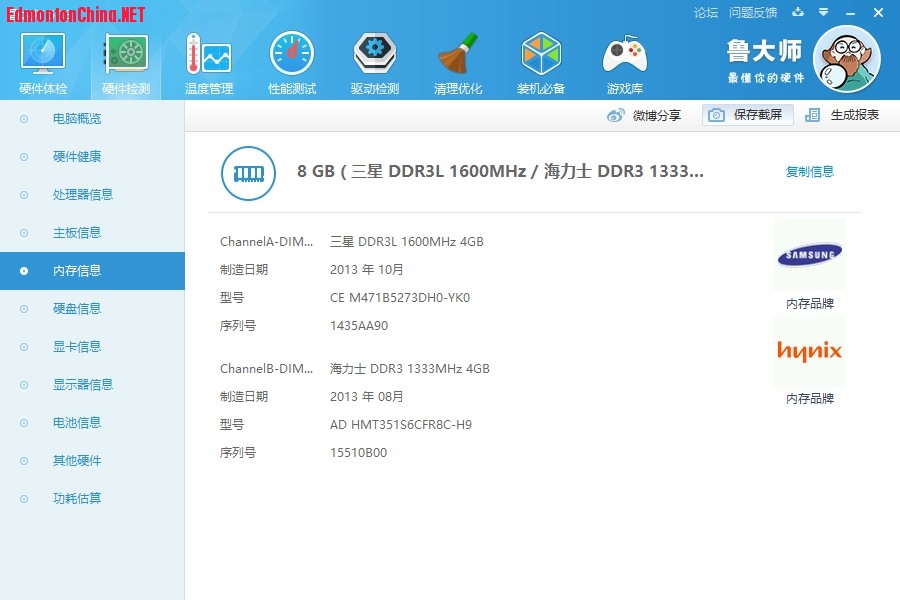Viewport: 900px width, 600px height.
Task: Open the 性能测试 speedometer icon
Action: [x=291, y=55]
